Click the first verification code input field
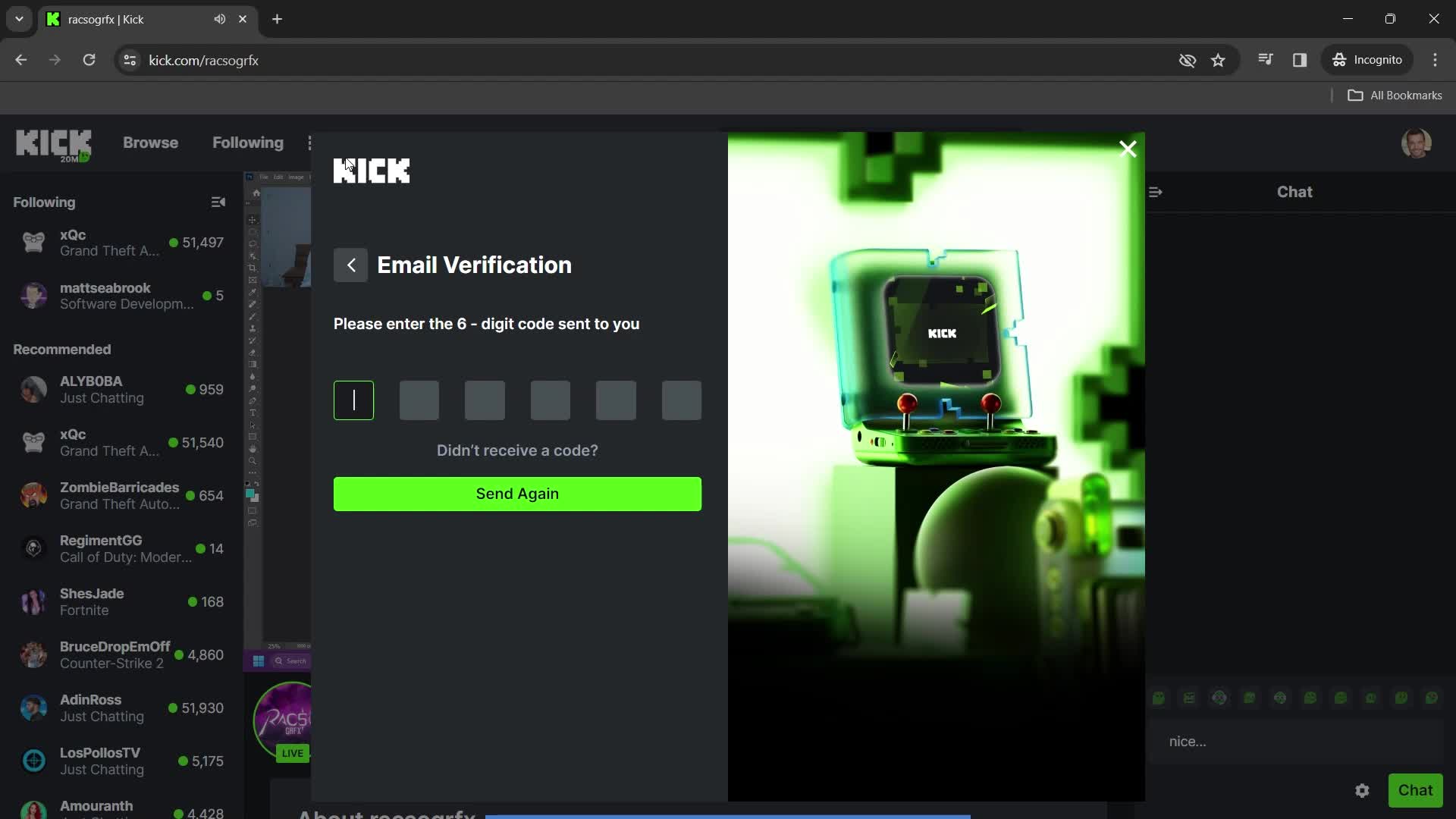Screen dimensions: 1456x819 click(x=354, y=400)
